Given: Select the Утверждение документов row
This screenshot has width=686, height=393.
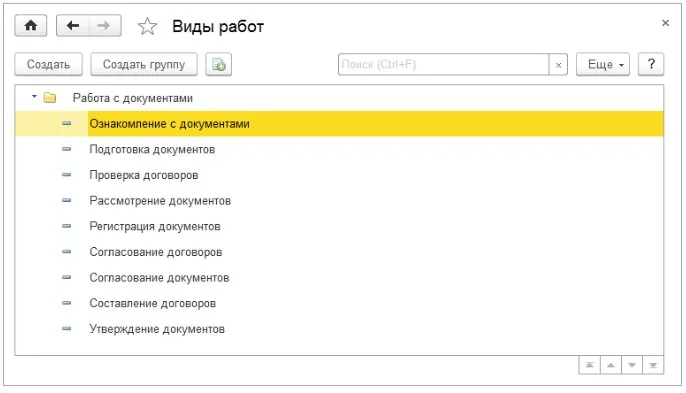Looking at the screenshot, I should [340, 329].
